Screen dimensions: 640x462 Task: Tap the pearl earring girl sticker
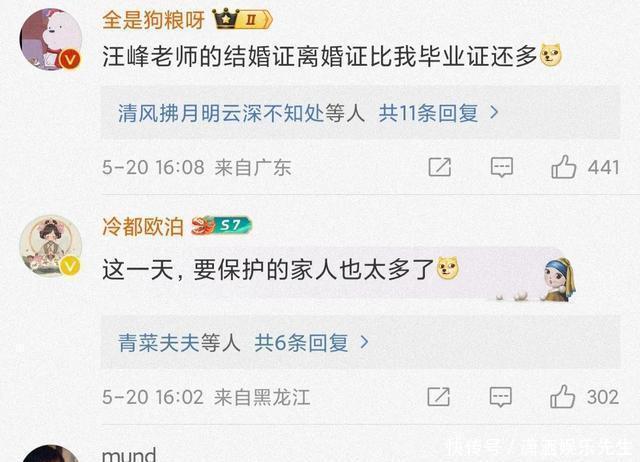coord(559,280)
